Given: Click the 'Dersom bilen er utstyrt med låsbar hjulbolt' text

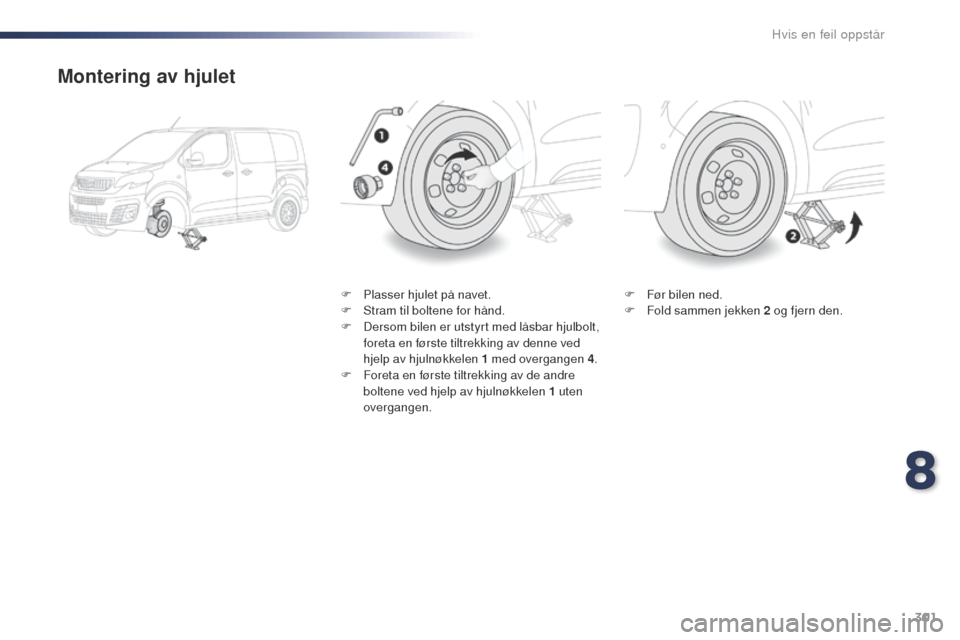Looking at the screenshot, I should tap(481, 326).
